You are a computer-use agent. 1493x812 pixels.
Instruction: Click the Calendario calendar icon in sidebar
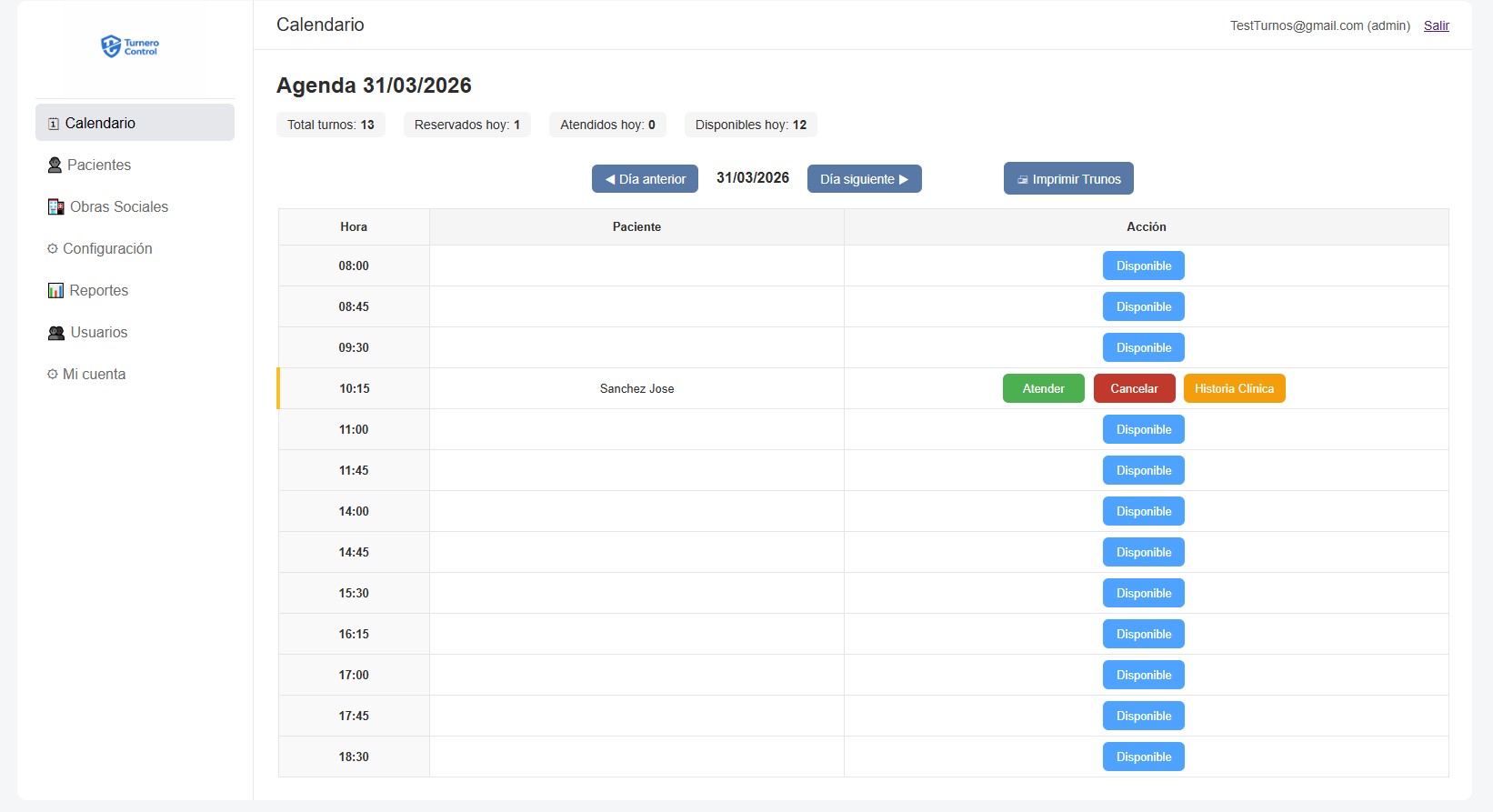[x=54, y=124]
